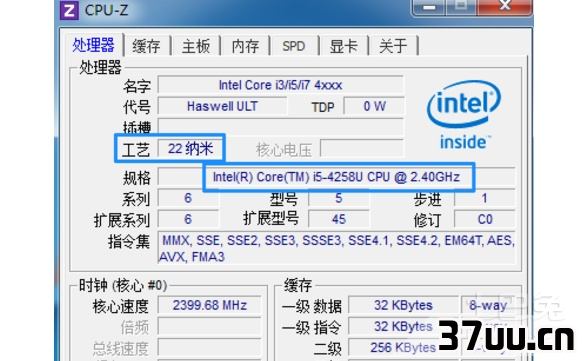This screenshot has height=361, width=587.
Task: Open the SPD tab
Action: (294, 46)
